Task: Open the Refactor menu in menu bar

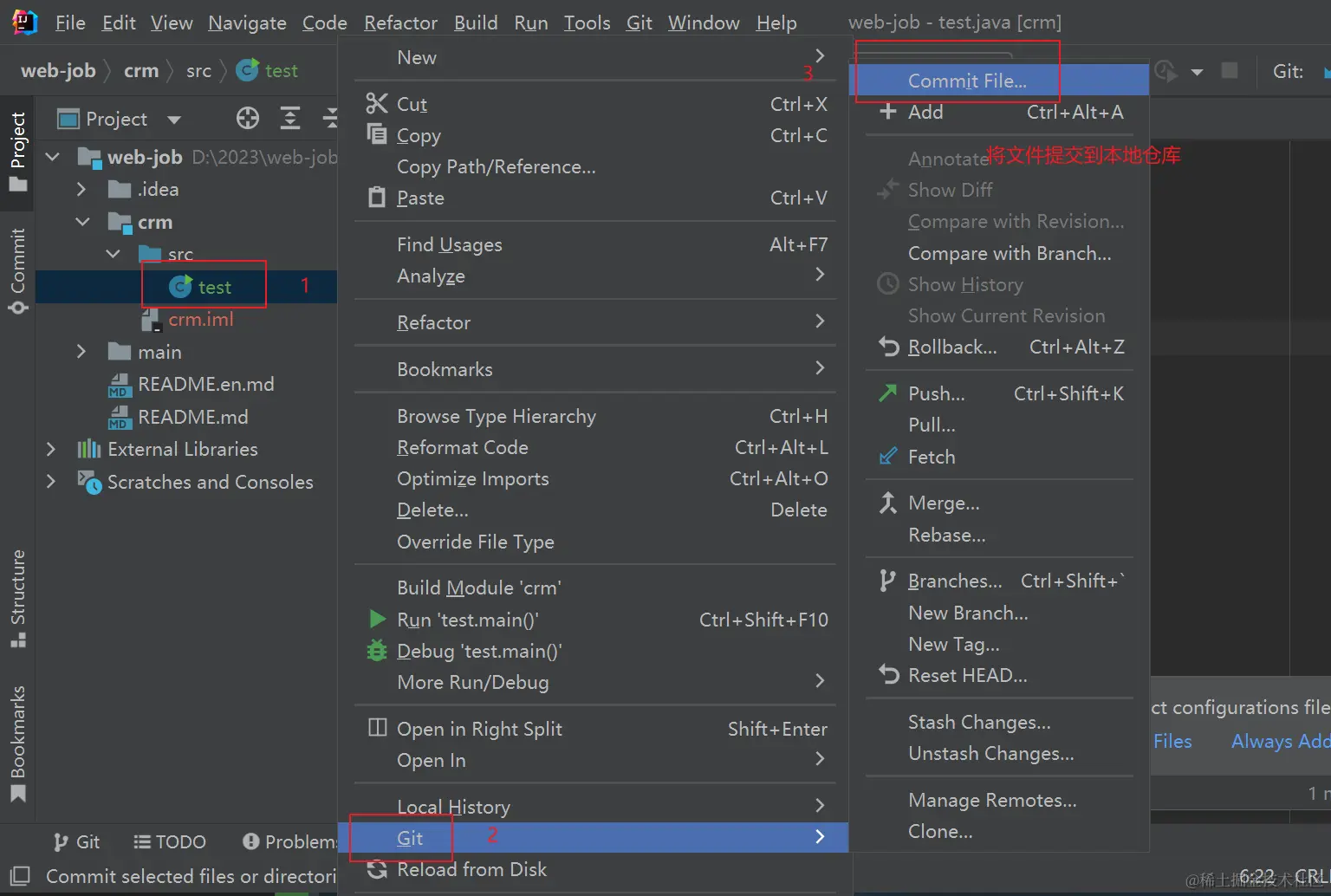Action: pyautogui.click(x=400, y=23)
